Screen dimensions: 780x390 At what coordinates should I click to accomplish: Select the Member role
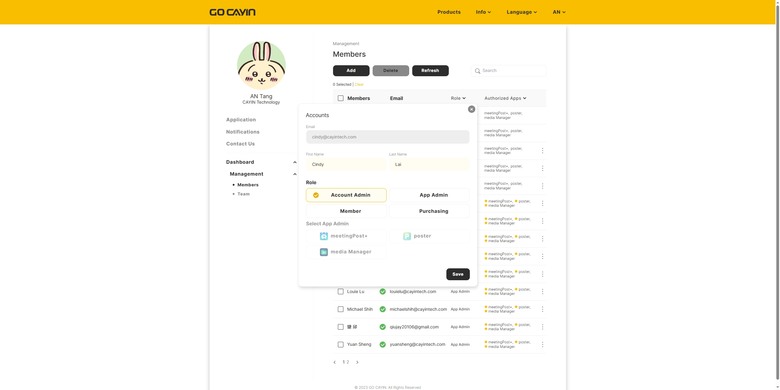[346, 211]
